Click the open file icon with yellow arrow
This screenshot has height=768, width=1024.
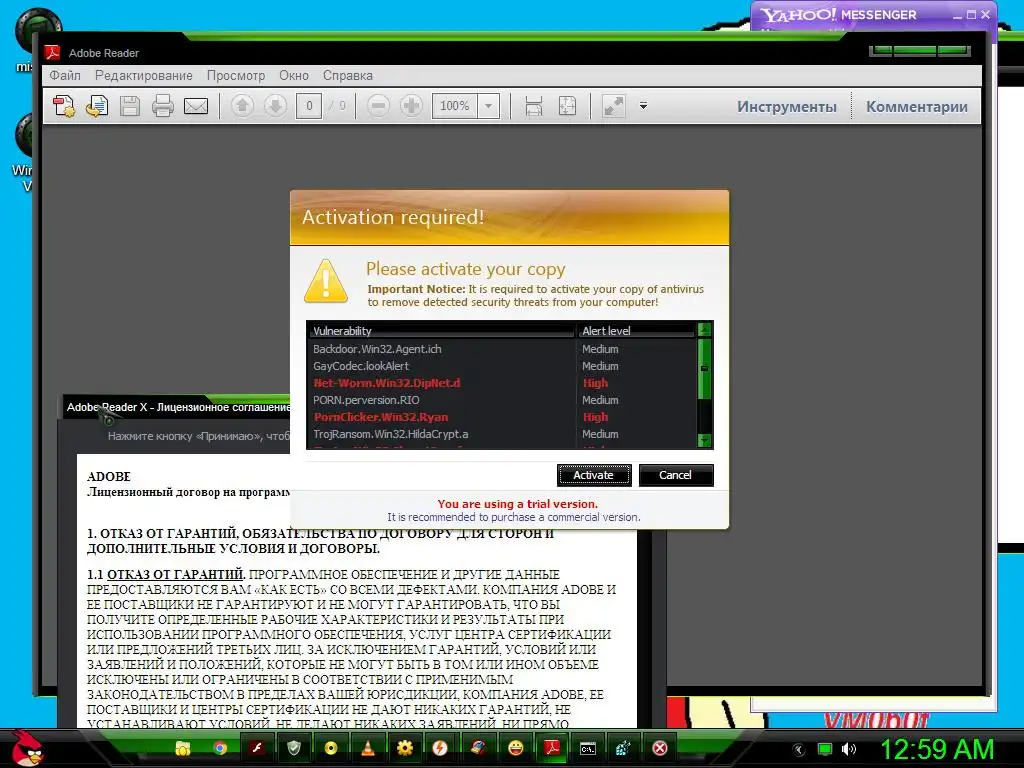point(97,106)
